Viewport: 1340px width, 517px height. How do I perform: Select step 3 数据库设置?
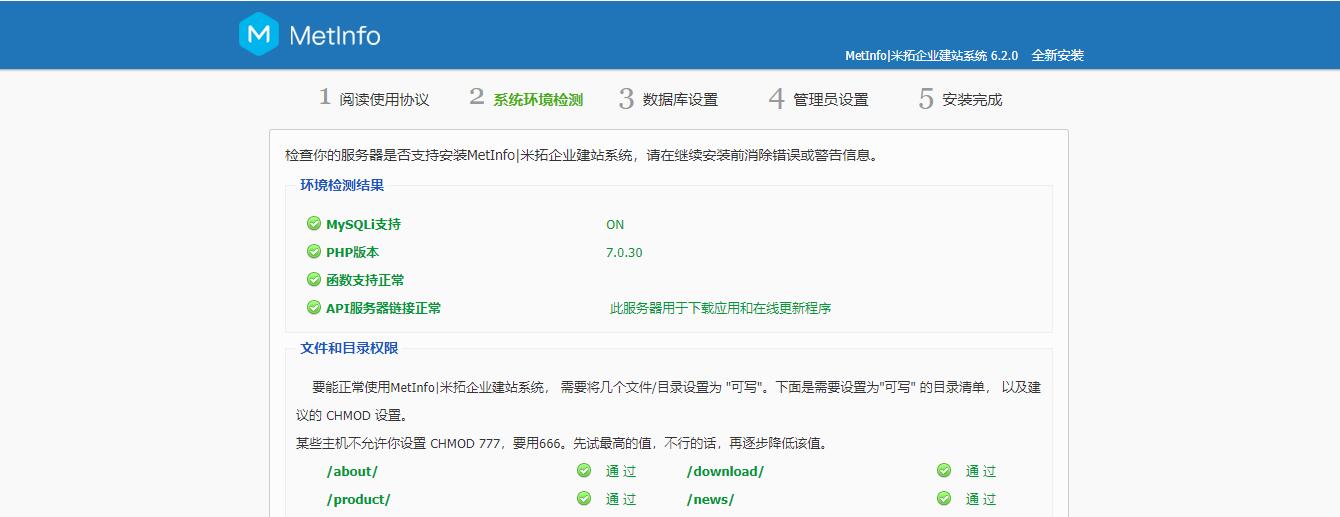(x=668, y=98)
